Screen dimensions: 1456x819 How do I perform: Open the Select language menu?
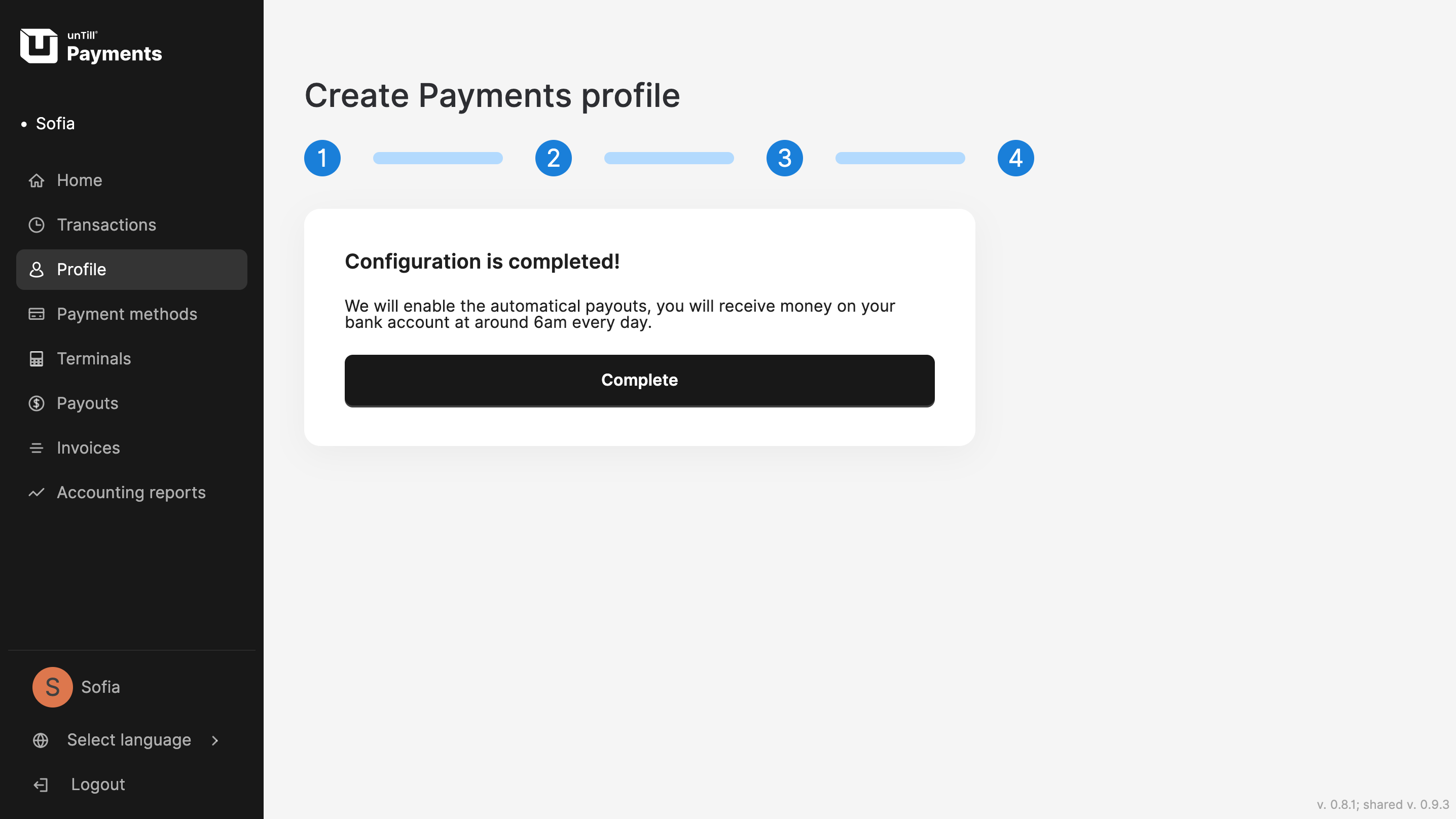129,740
